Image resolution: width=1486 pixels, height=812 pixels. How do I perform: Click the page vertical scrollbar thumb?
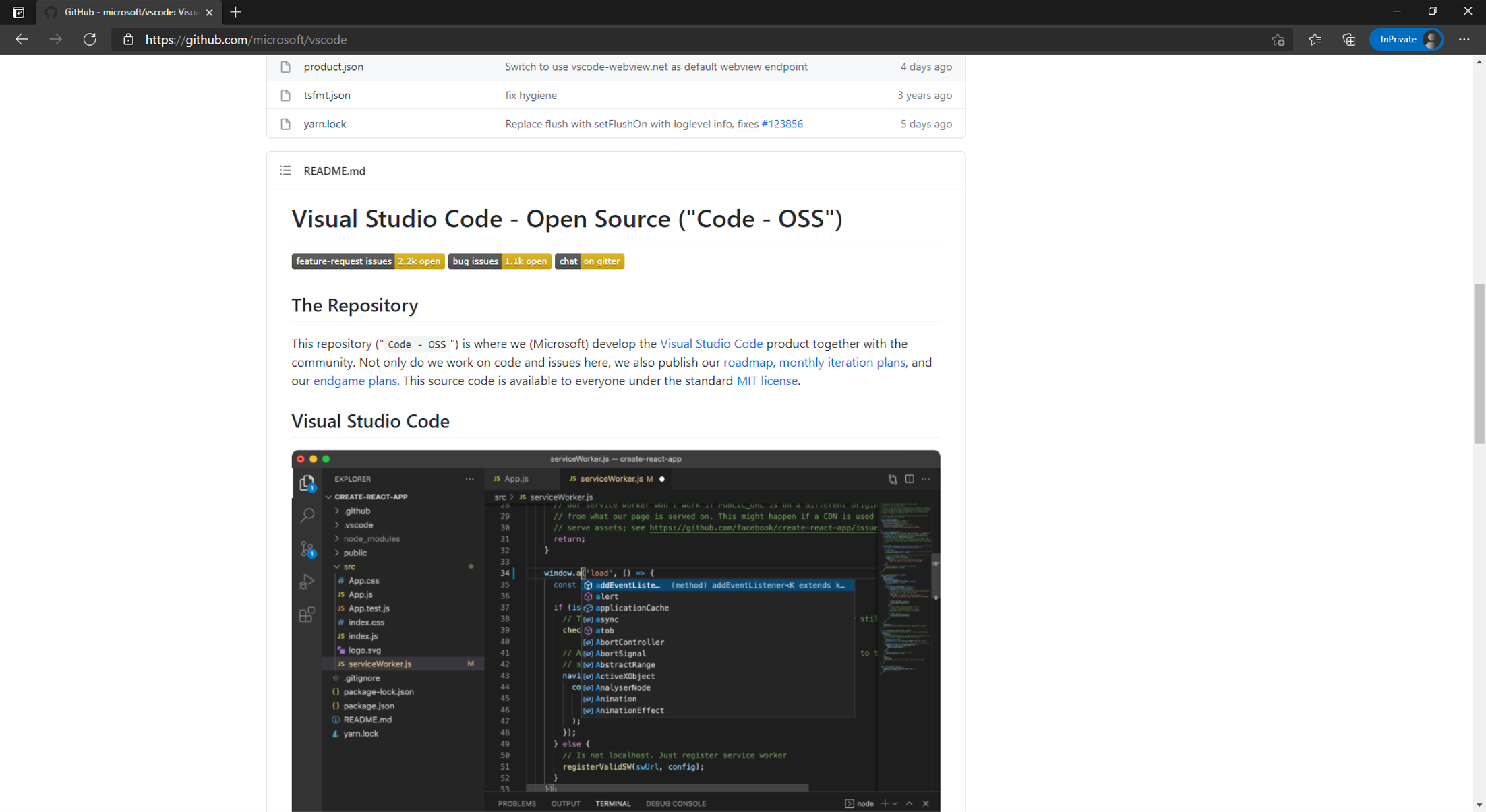(1479, 364)
